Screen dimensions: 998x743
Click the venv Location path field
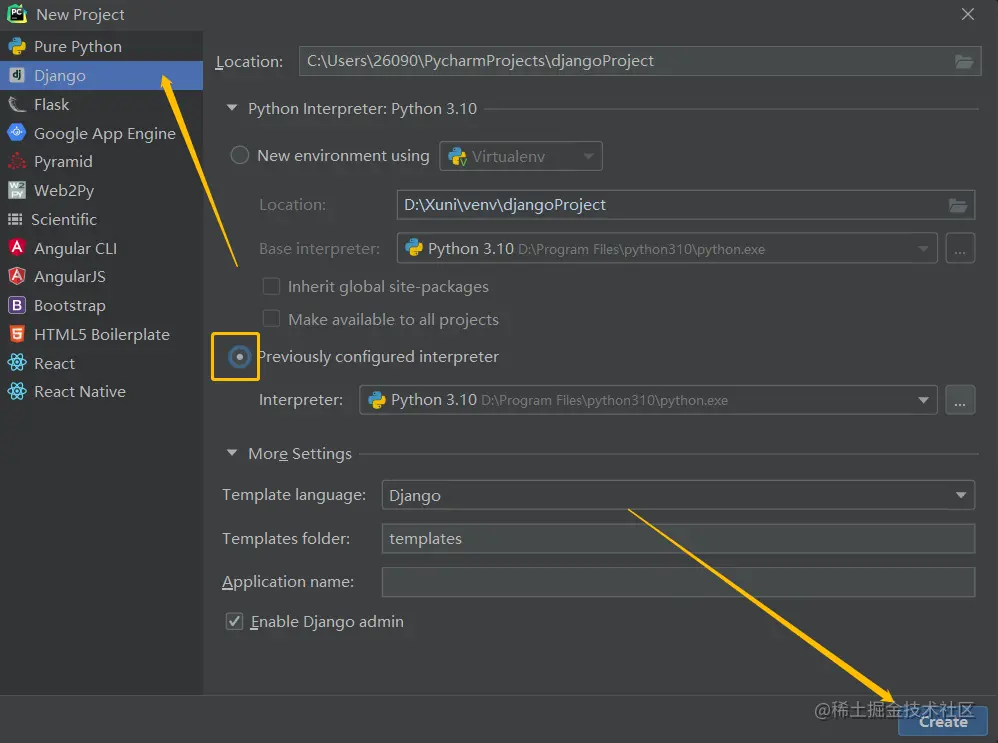click(685, 205)
